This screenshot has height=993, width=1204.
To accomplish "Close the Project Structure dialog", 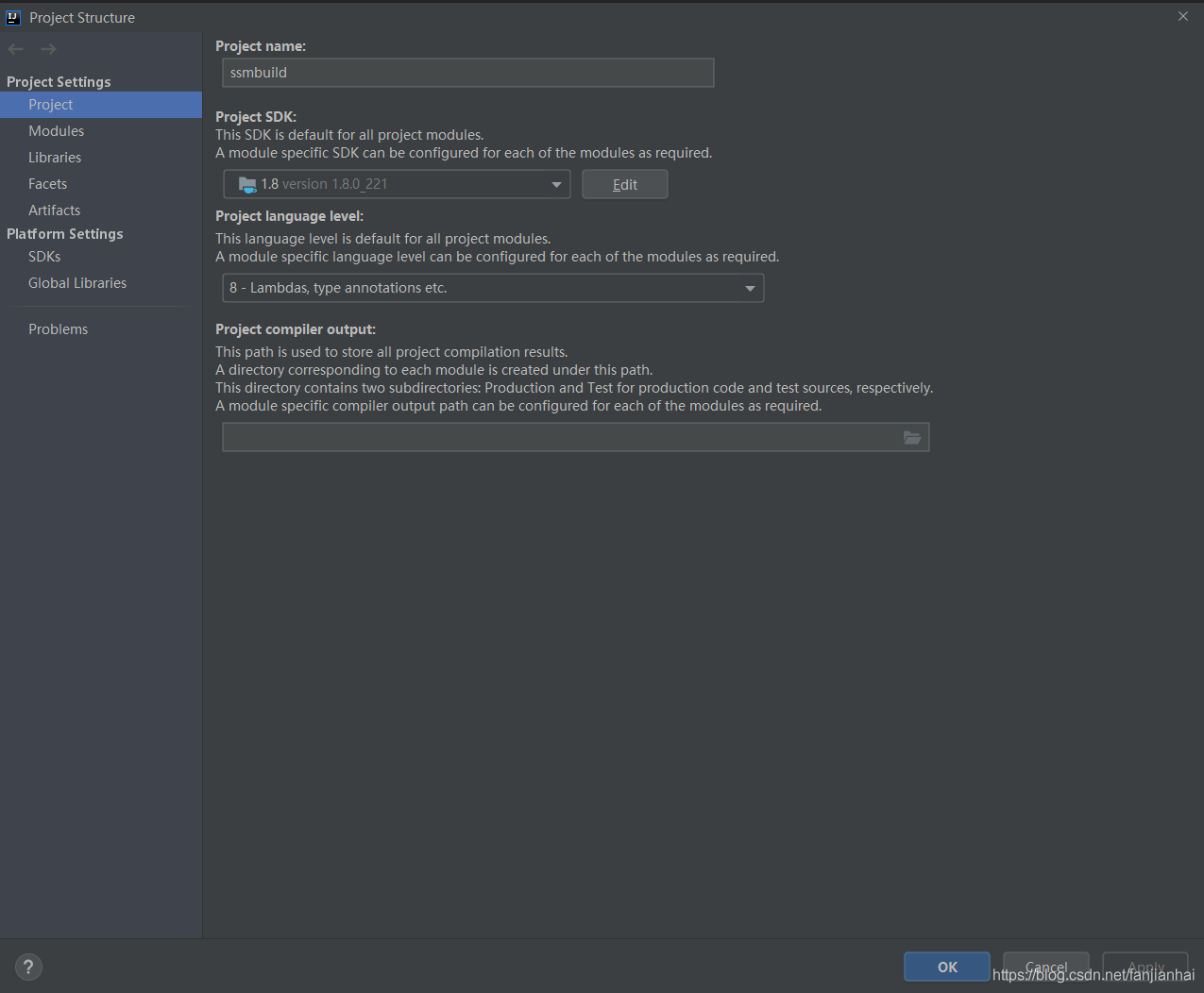I will pyautogui.click(x=1183, y=16).
